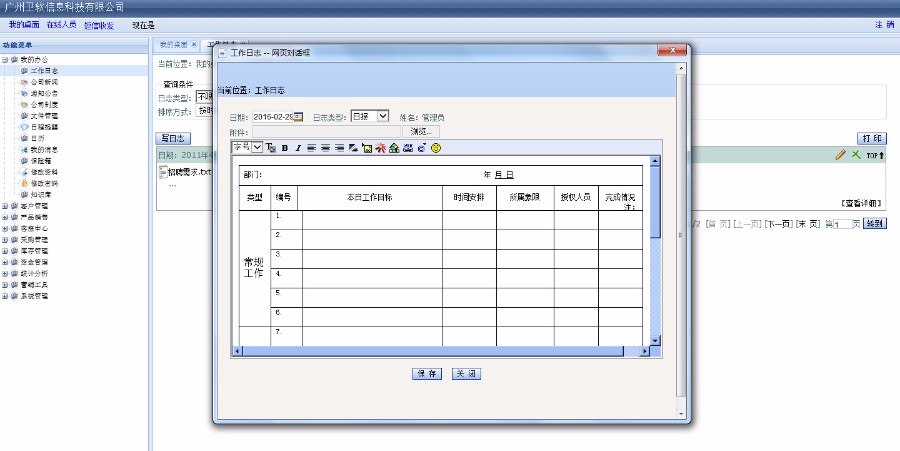900x451 pixels.
Task: Apply bold formatting in editor toolbar
Action: pos(285,148)
